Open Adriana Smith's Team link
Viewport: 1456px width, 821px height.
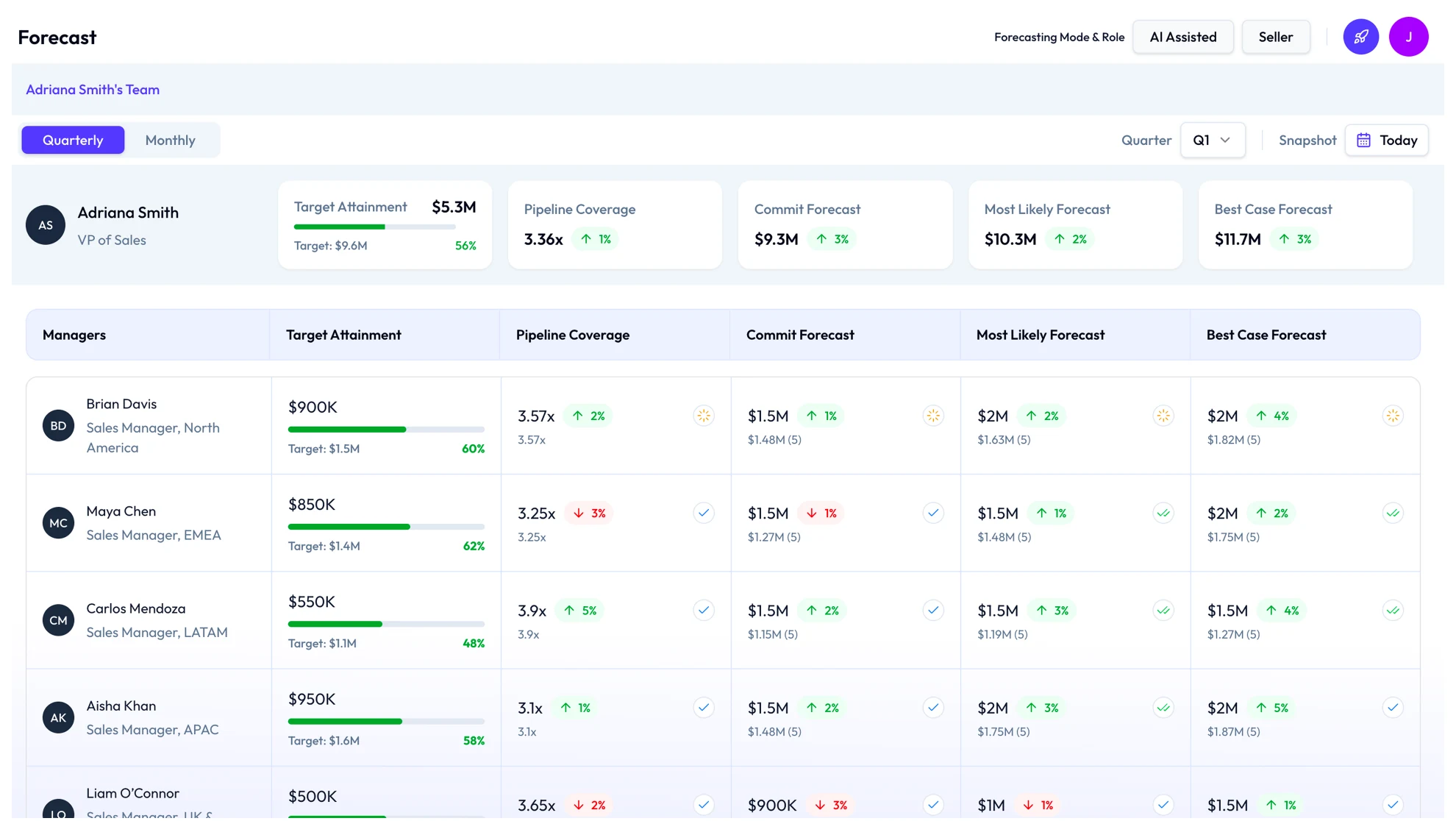93,90
